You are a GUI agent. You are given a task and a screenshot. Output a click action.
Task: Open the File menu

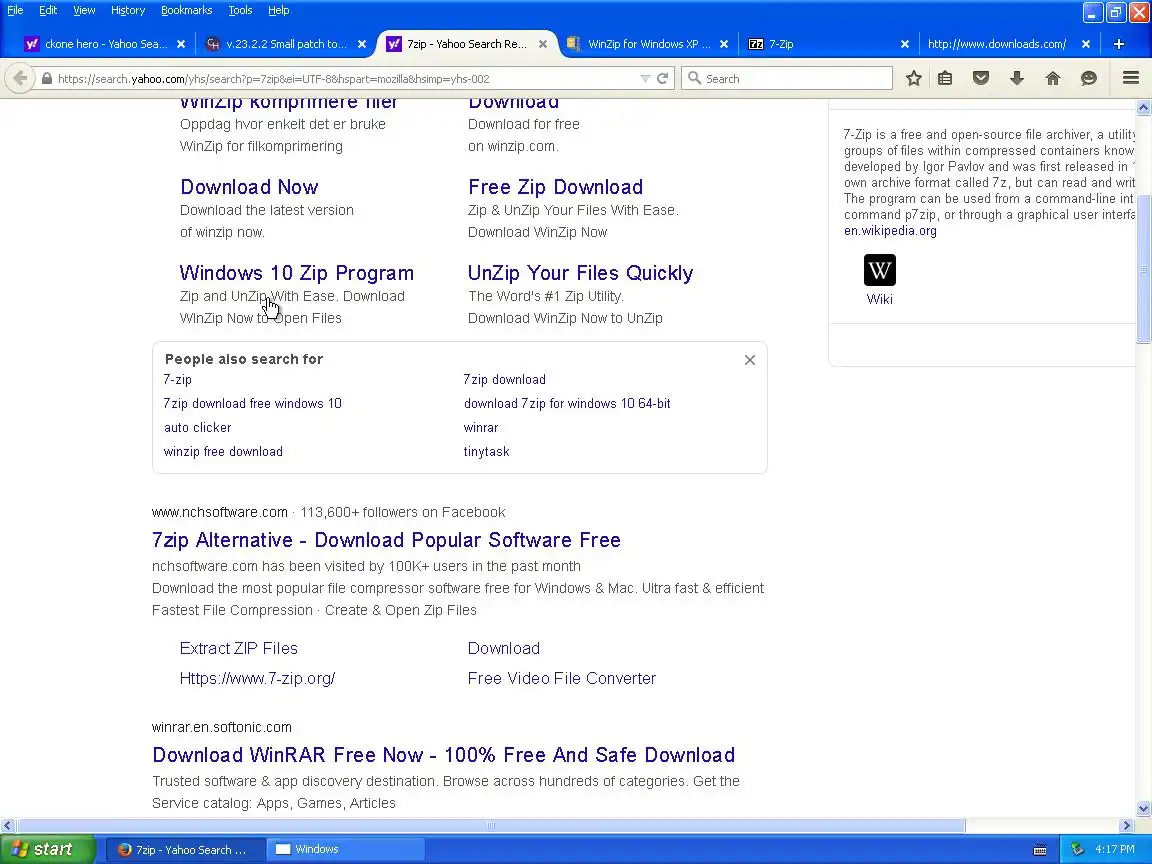click(15, 10)
